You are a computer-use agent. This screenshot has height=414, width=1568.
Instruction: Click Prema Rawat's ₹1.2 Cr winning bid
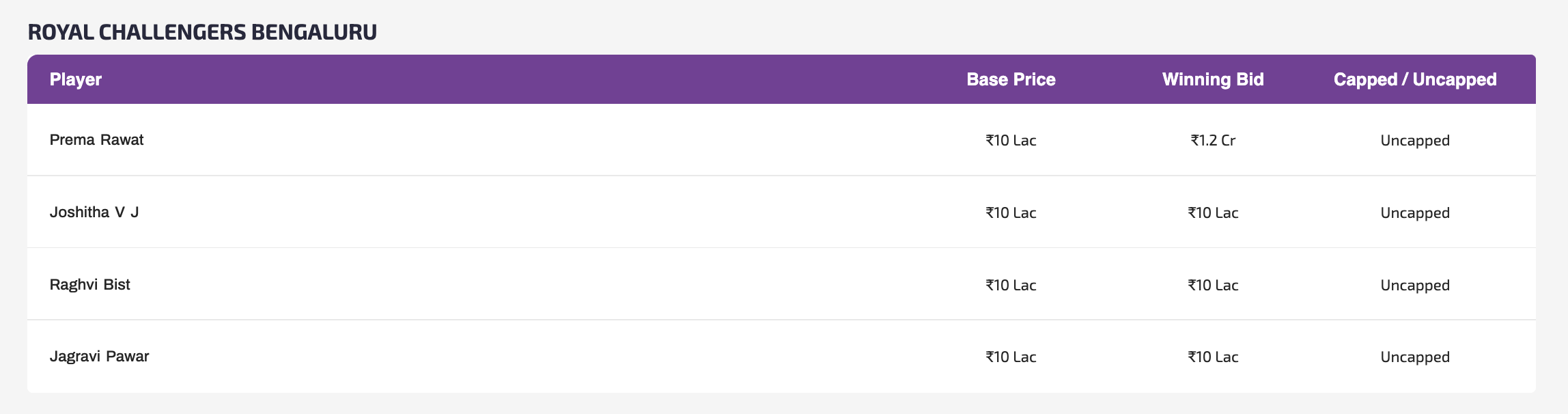[1213, 141]
